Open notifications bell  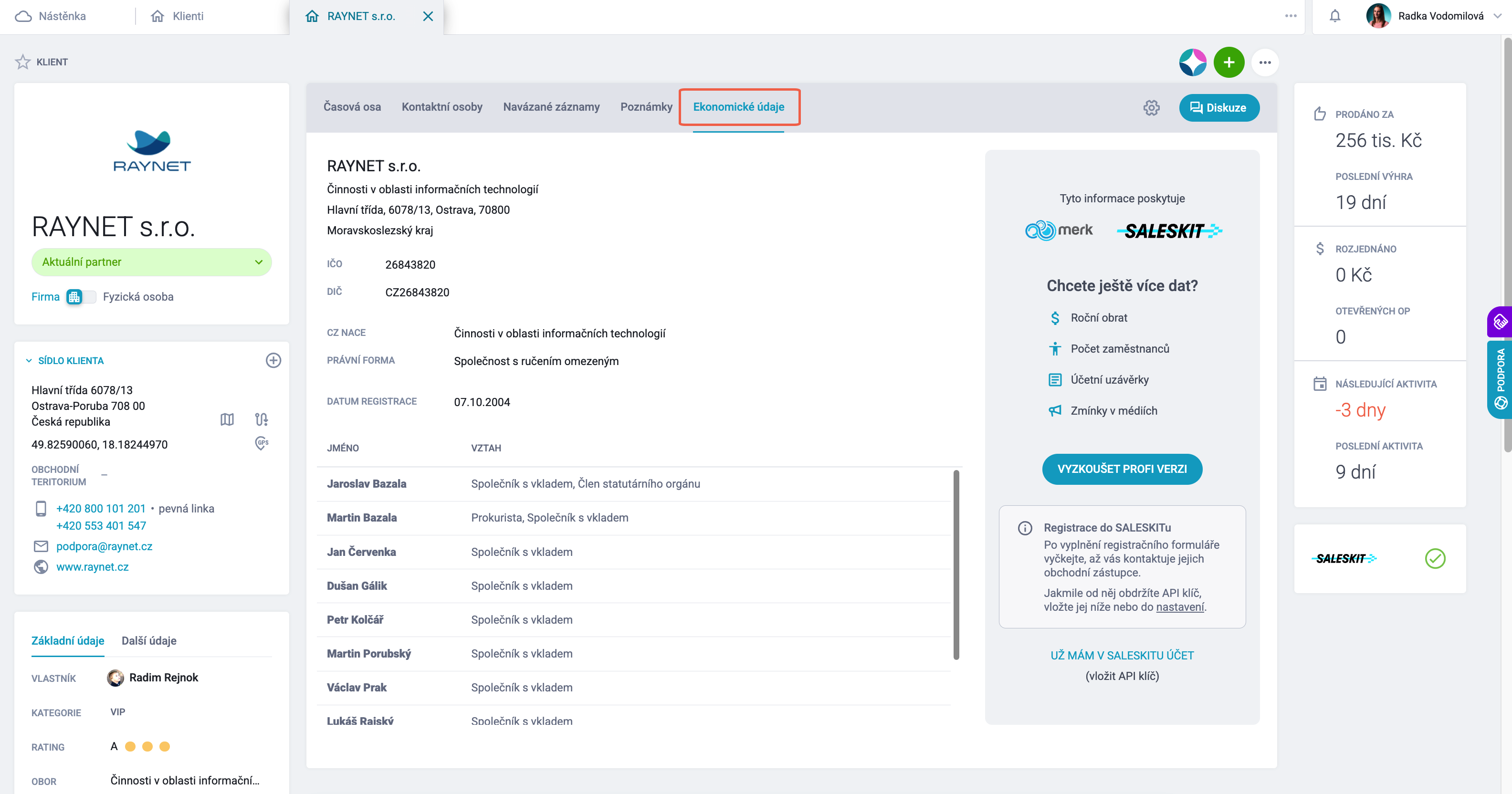[x=1335, y=16]
